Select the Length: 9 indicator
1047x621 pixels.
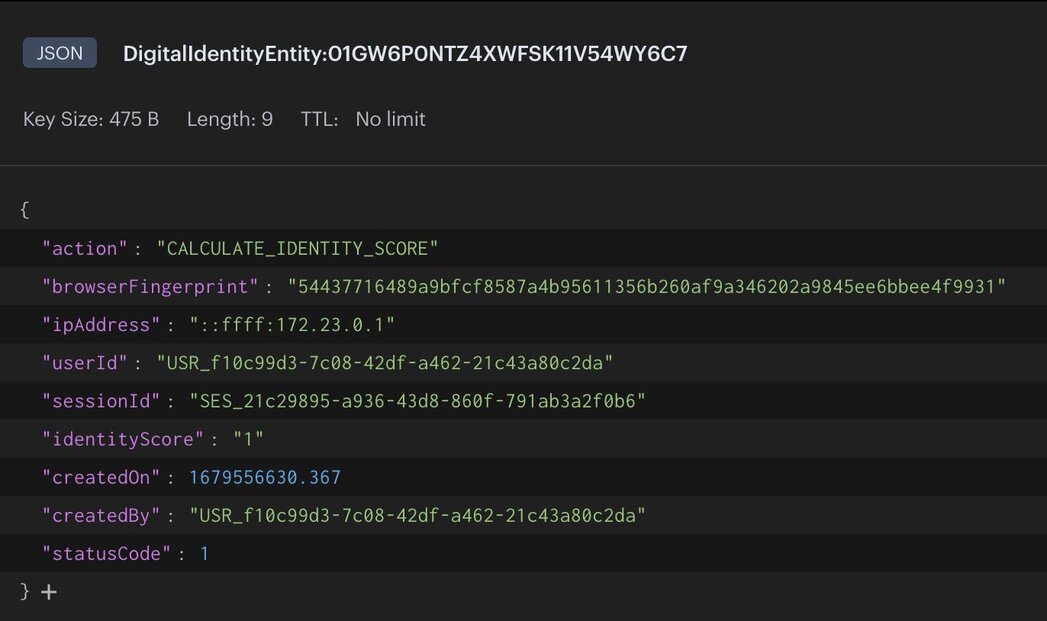click(230, 119)
